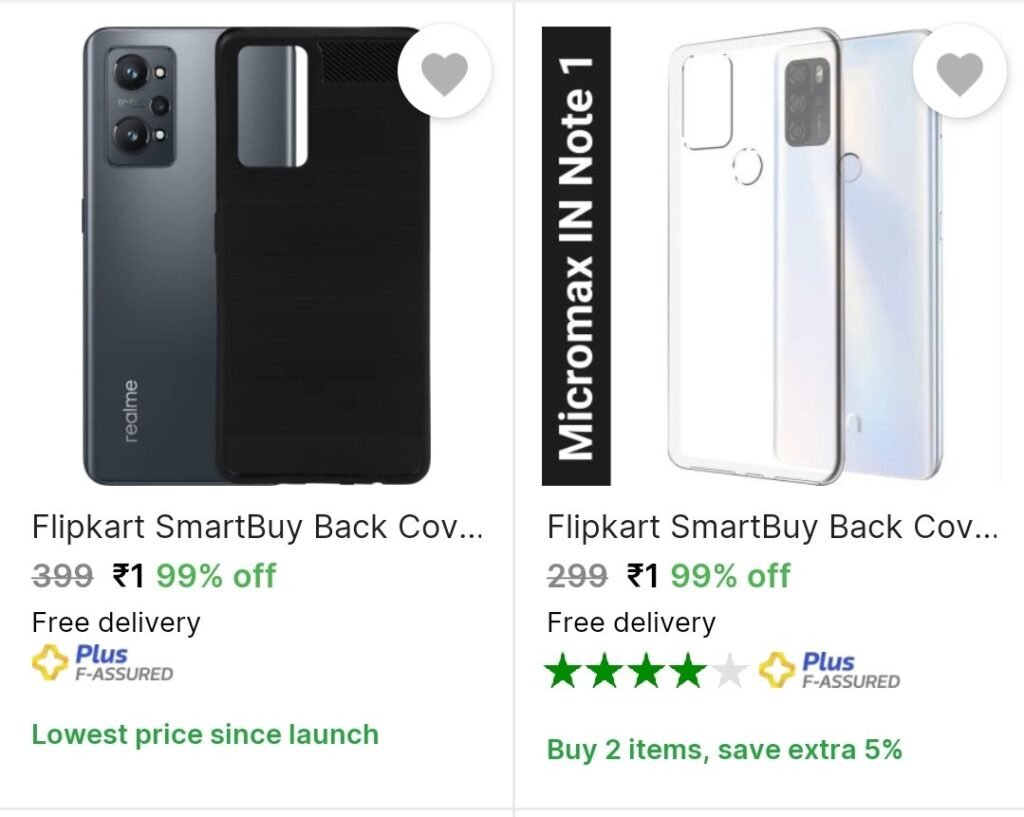Select 'Lowest price since launch' label
The height and width of the screenshot is (817, 1024).
205,735
